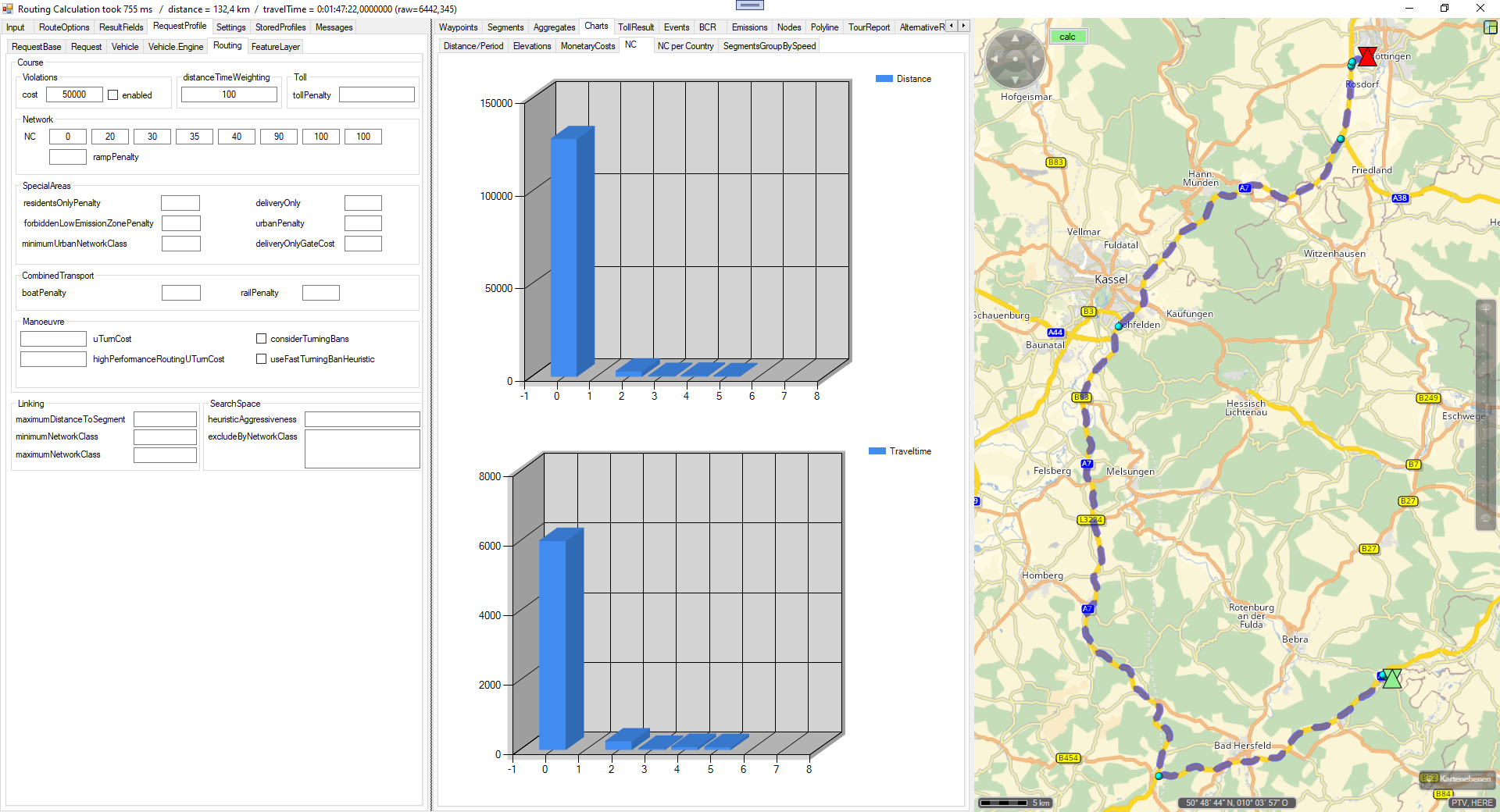The width and height of the screenshot is (1500, 812).
Task: Open the Vehicle.Engine profile tab
Action: 175,47
